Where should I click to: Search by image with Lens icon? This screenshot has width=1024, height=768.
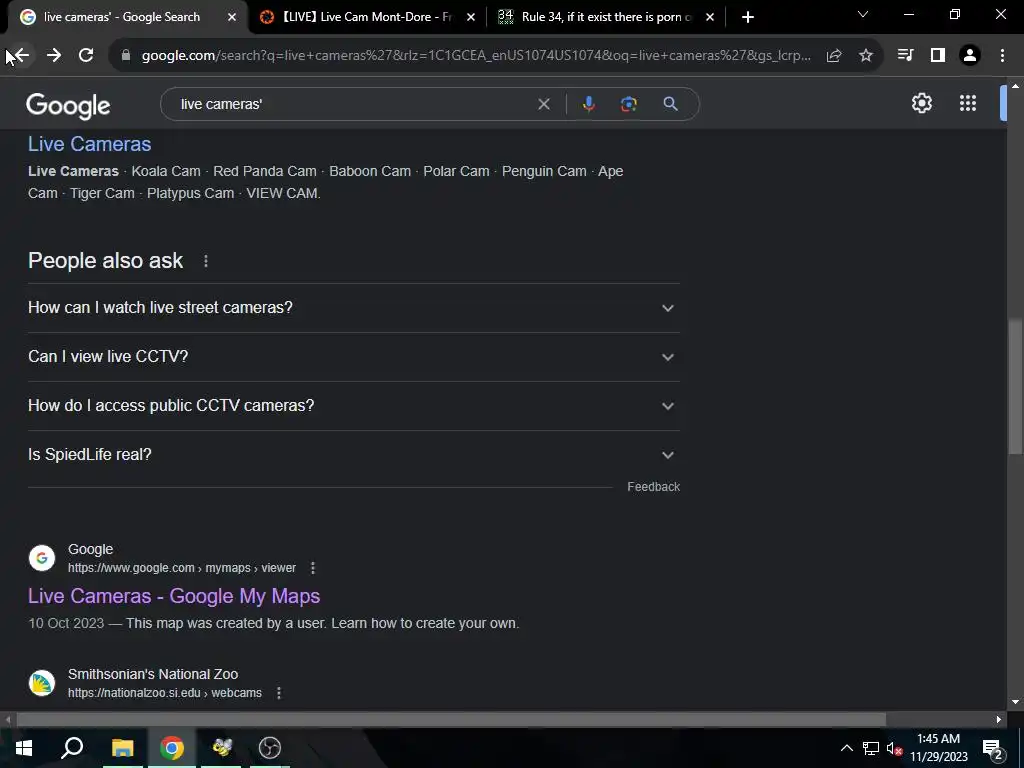coord(628,104)
